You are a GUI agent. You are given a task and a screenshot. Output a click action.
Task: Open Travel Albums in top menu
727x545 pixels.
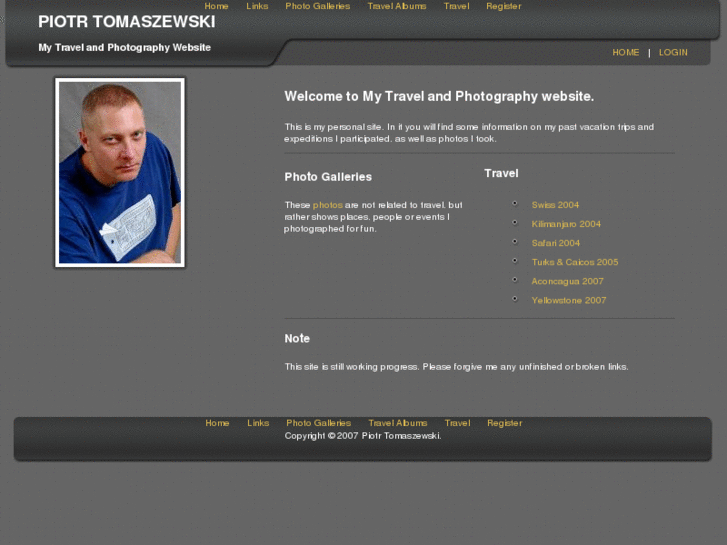click(x=397, y=6)
